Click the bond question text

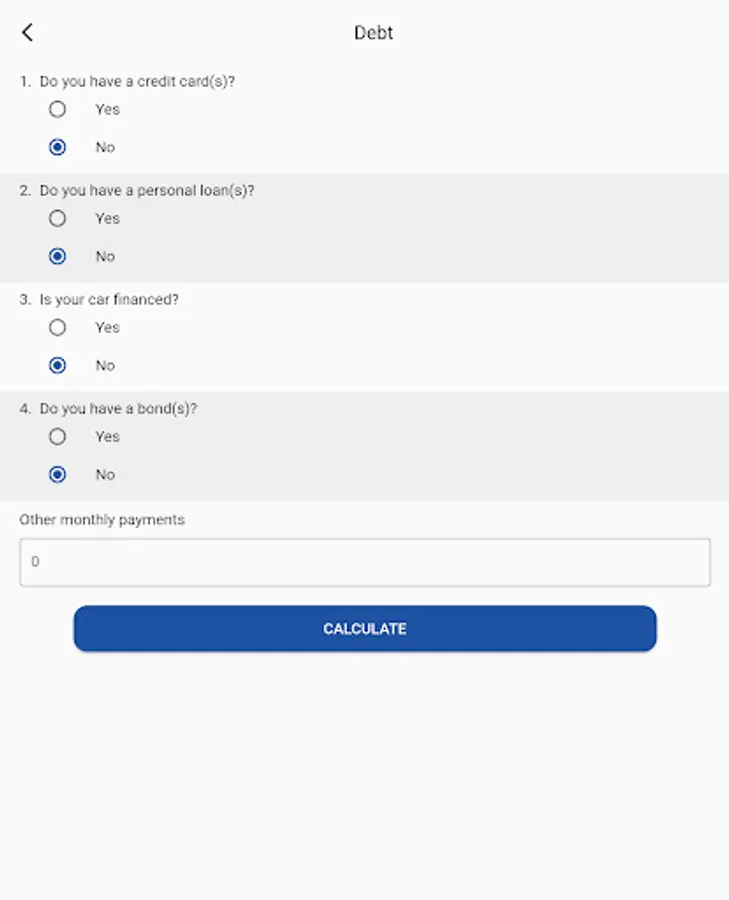click(118, 409)
